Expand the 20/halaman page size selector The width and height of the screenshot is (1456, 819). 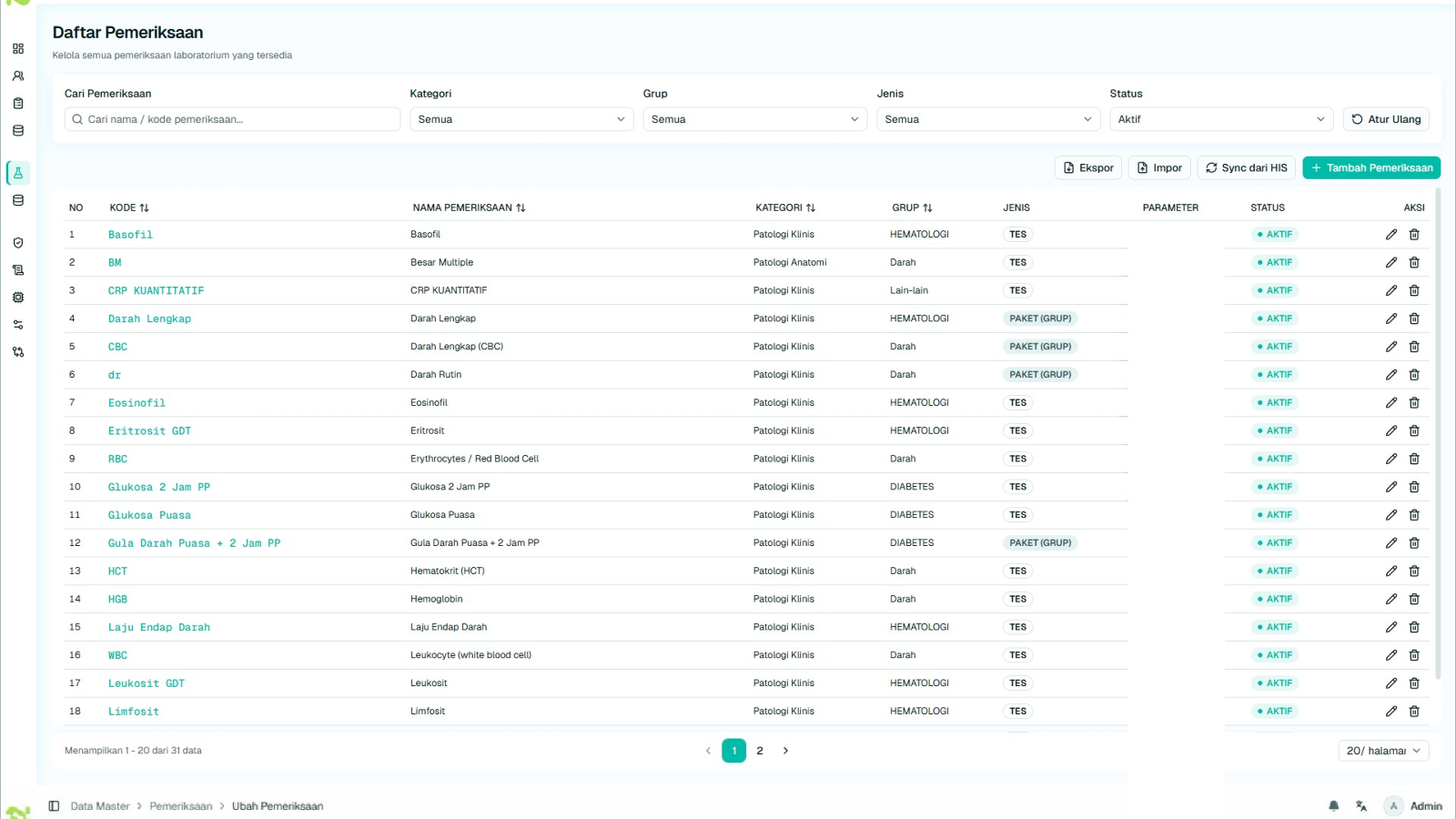tap(1383, 751)
